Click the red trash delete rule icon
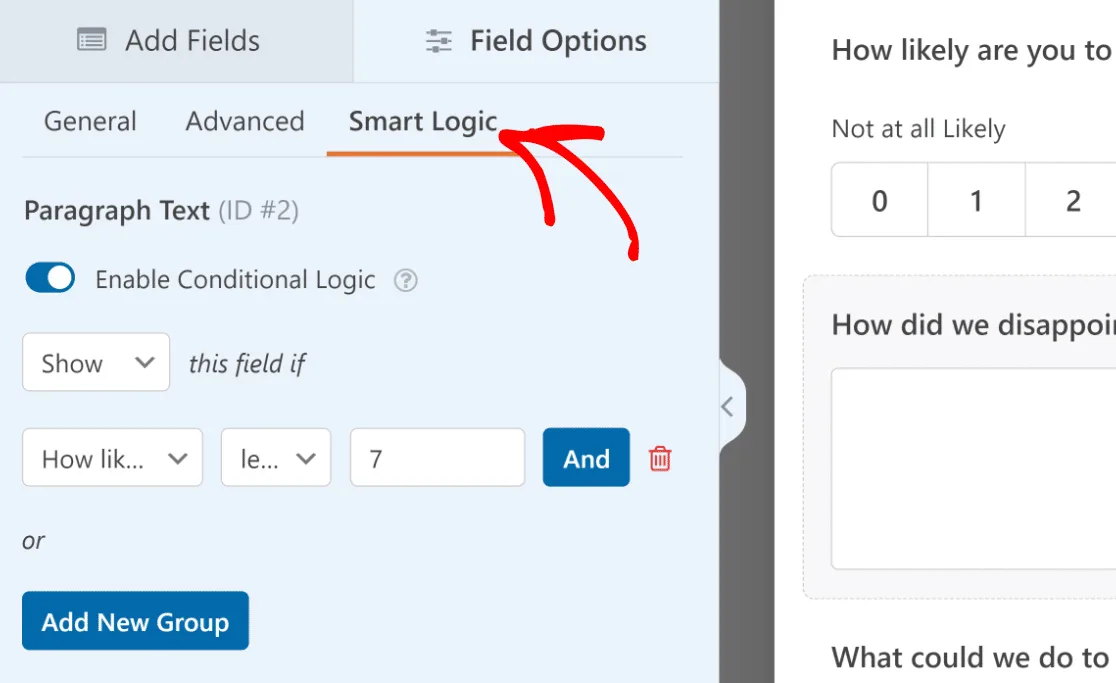This screenshot has height=683, width=1116. coord(660,459)
